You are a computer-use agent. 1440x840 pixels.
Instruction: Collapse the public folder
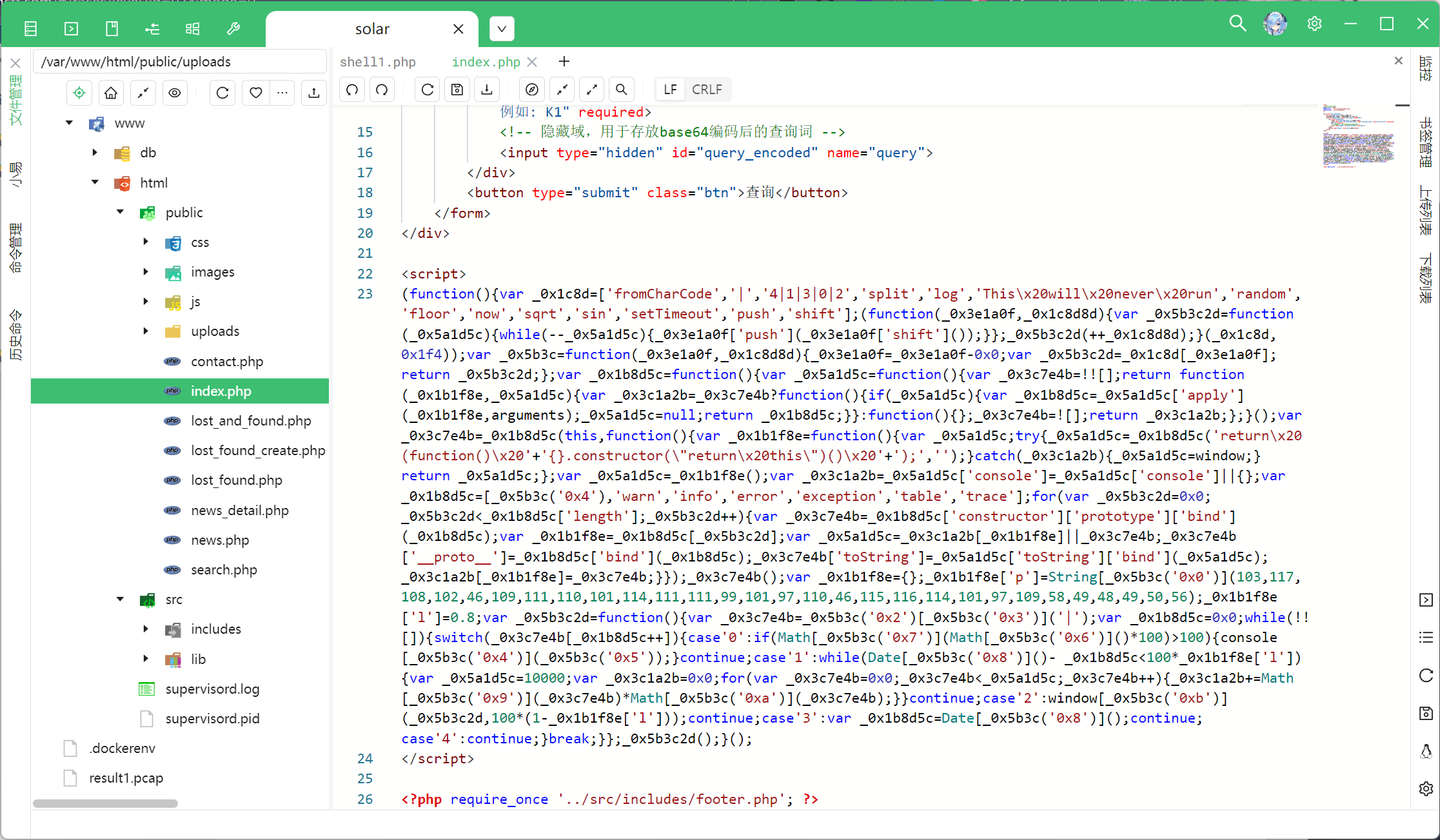click(120, 212)
